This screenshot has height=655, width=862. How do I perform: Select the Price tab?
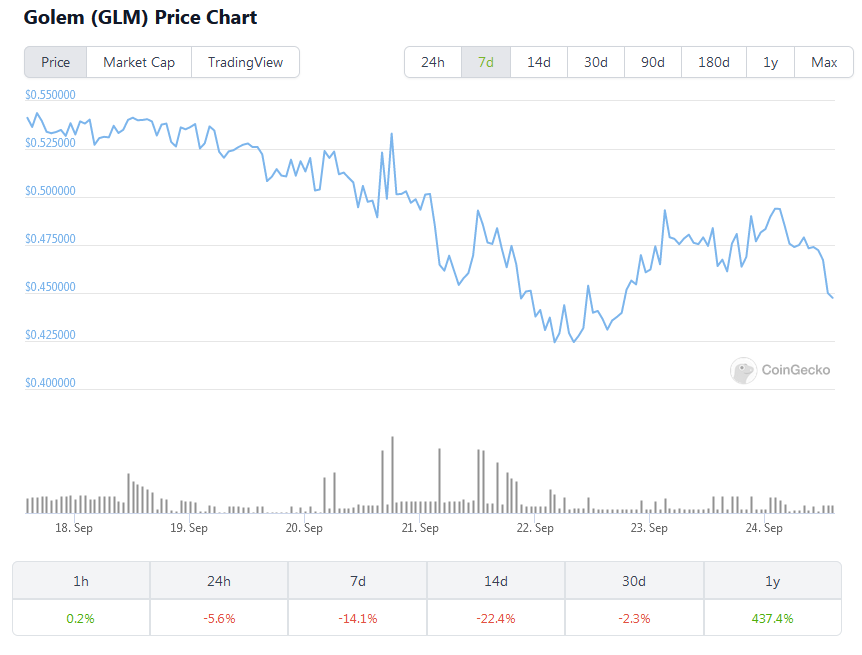pos(56,62)
